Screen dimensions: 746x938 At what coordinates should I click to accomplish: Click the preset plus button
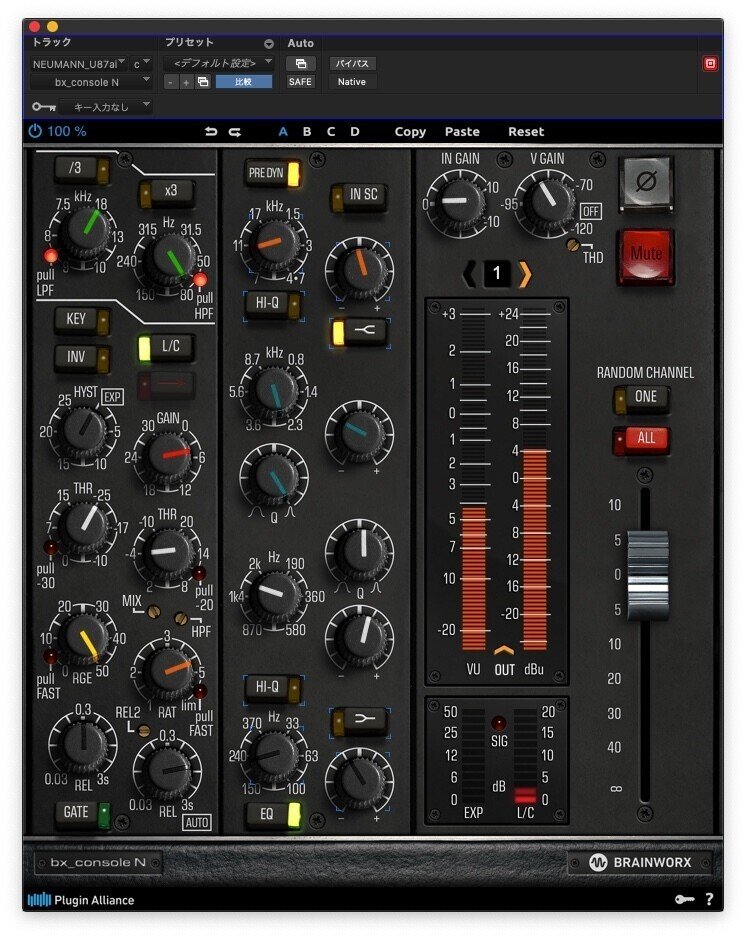click(186, 82)
